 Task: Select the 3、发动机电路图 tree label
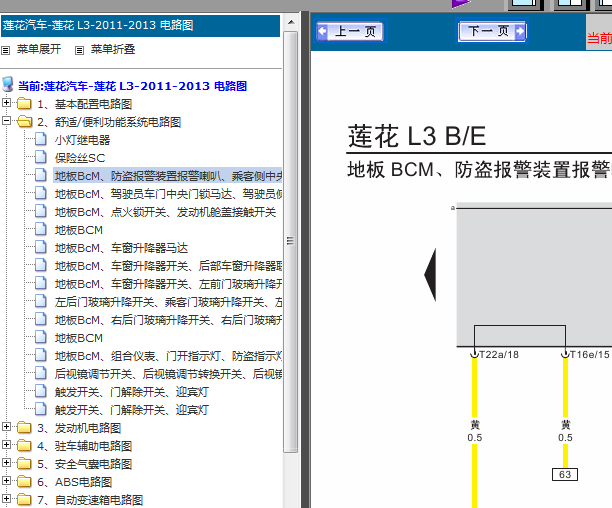(79, 428)
